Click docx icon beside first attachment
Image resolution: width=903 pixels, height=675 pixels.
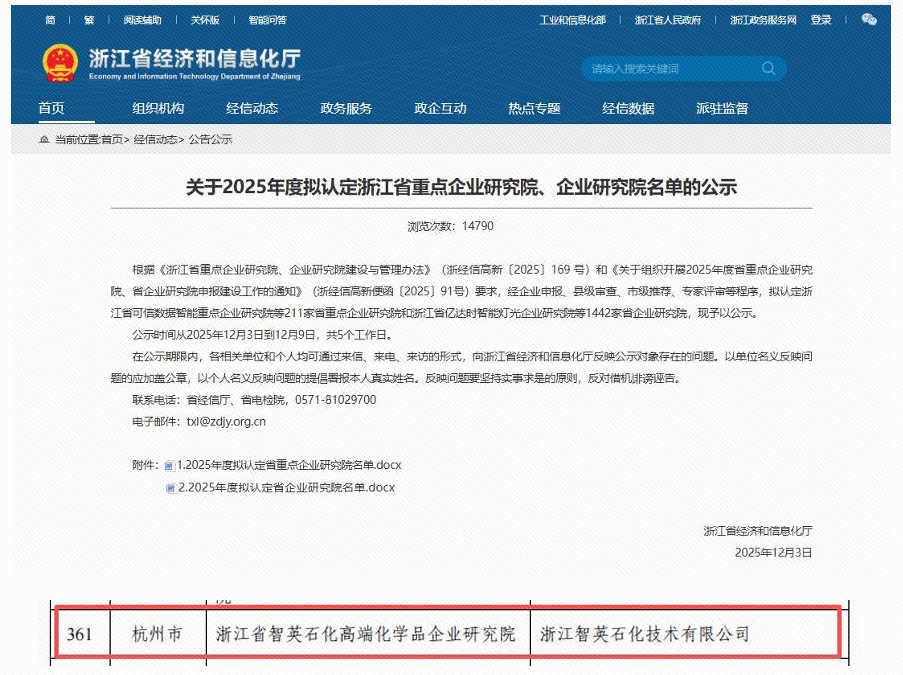point(169,466)
